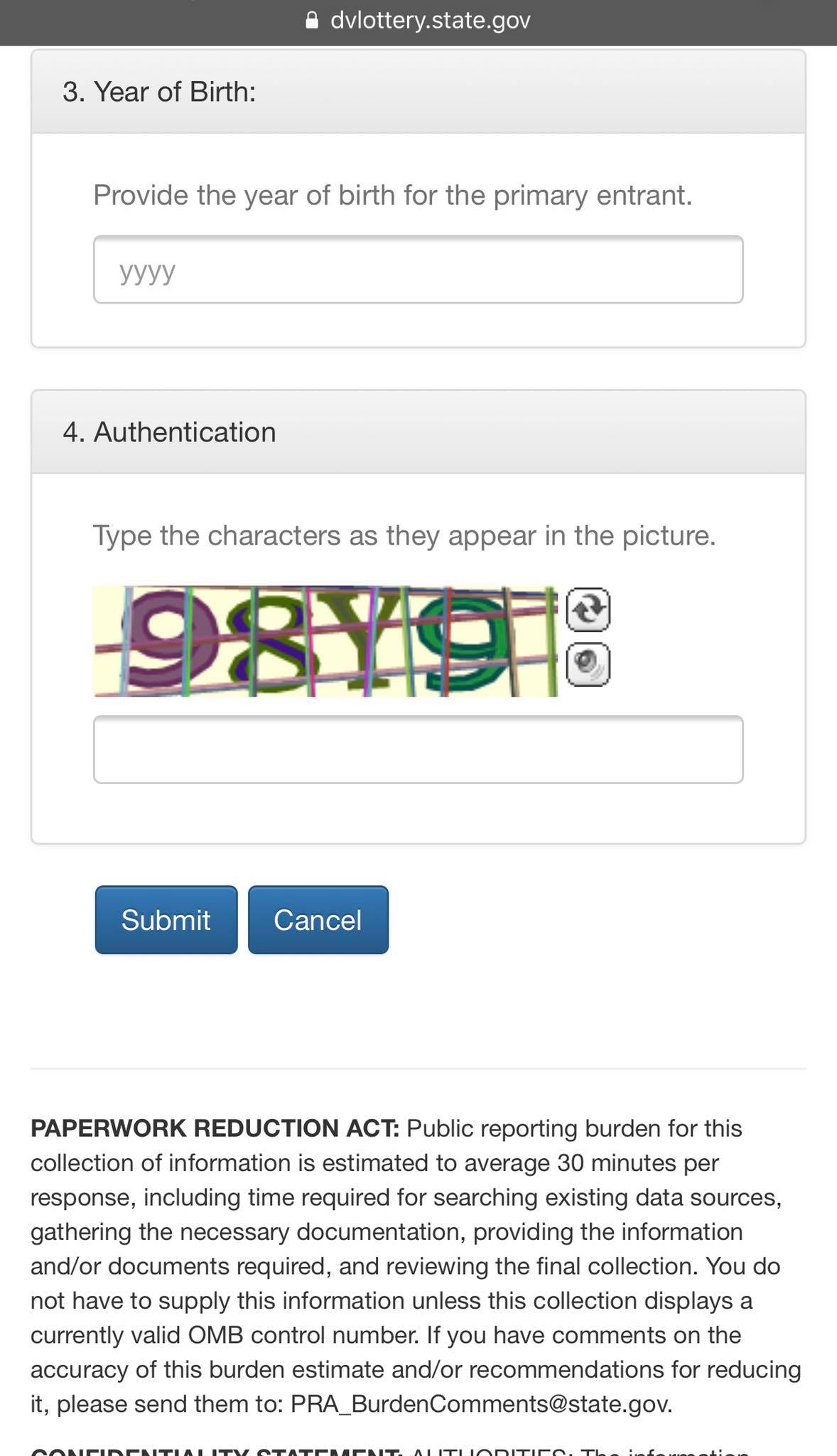Tap the PAPERWORK REDUCTION ACT heading

click(x=215, y=1128)
